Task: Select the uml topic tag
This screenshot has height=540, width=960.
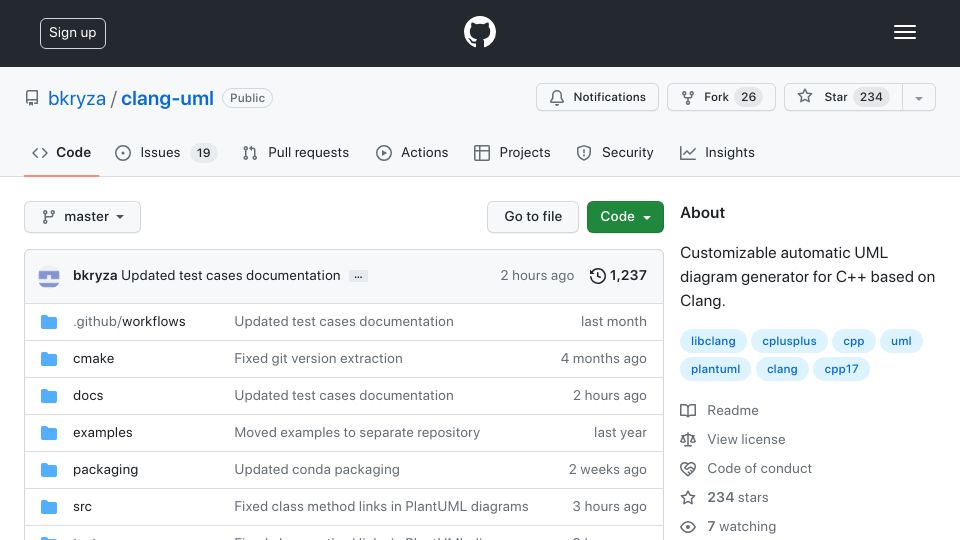Action: coord(901,341)
